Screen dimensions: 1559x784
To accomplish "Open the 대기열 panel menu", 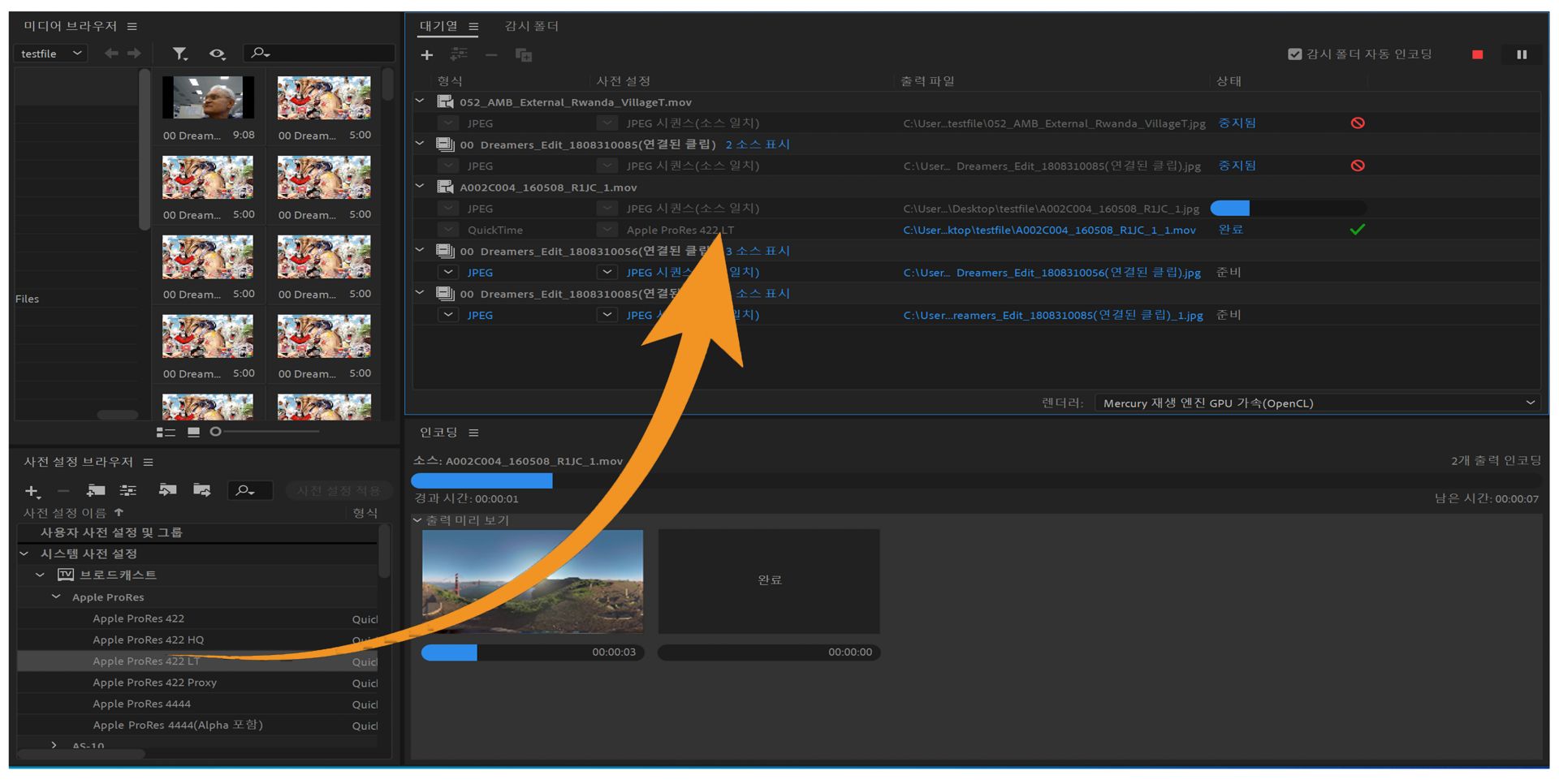I will pyautogui.click(x=473, y=27).
